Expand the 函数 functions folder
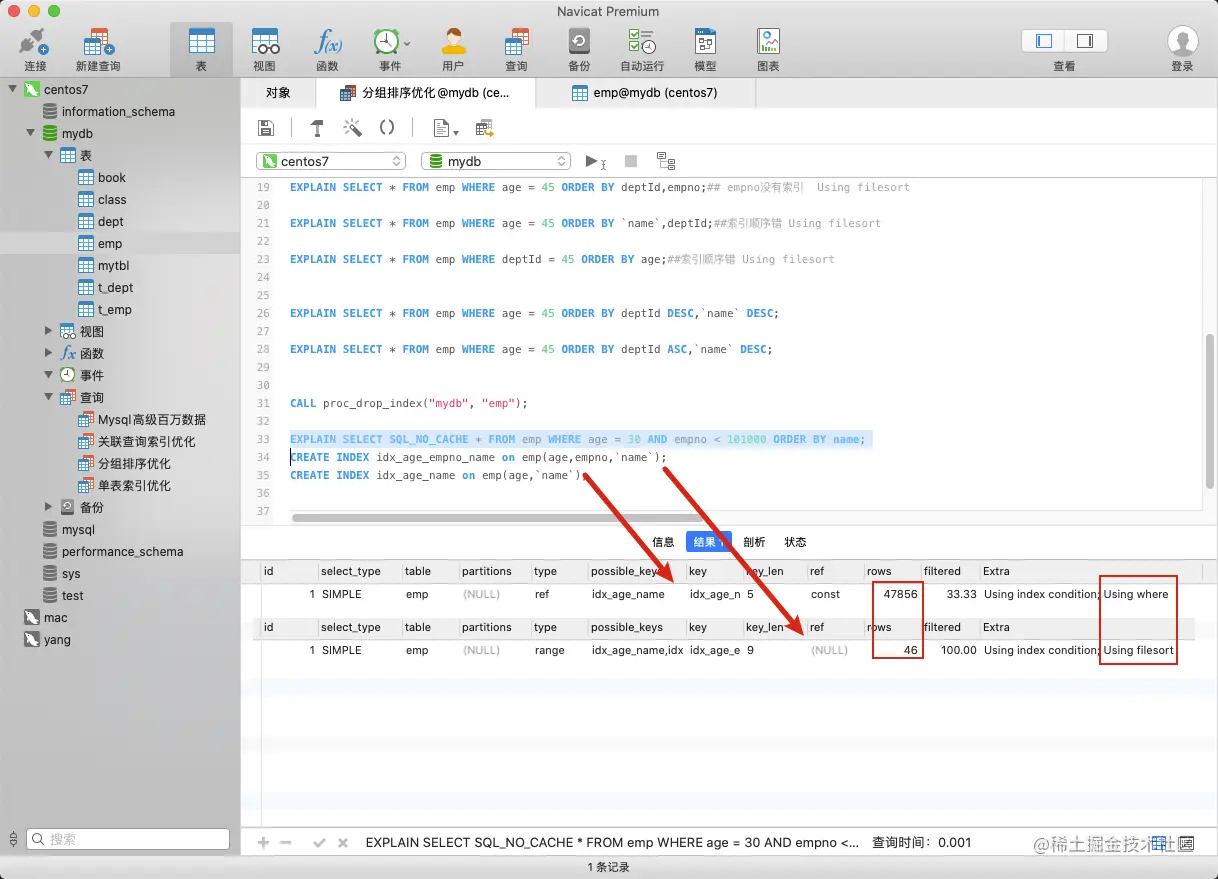 pos(49,353)
